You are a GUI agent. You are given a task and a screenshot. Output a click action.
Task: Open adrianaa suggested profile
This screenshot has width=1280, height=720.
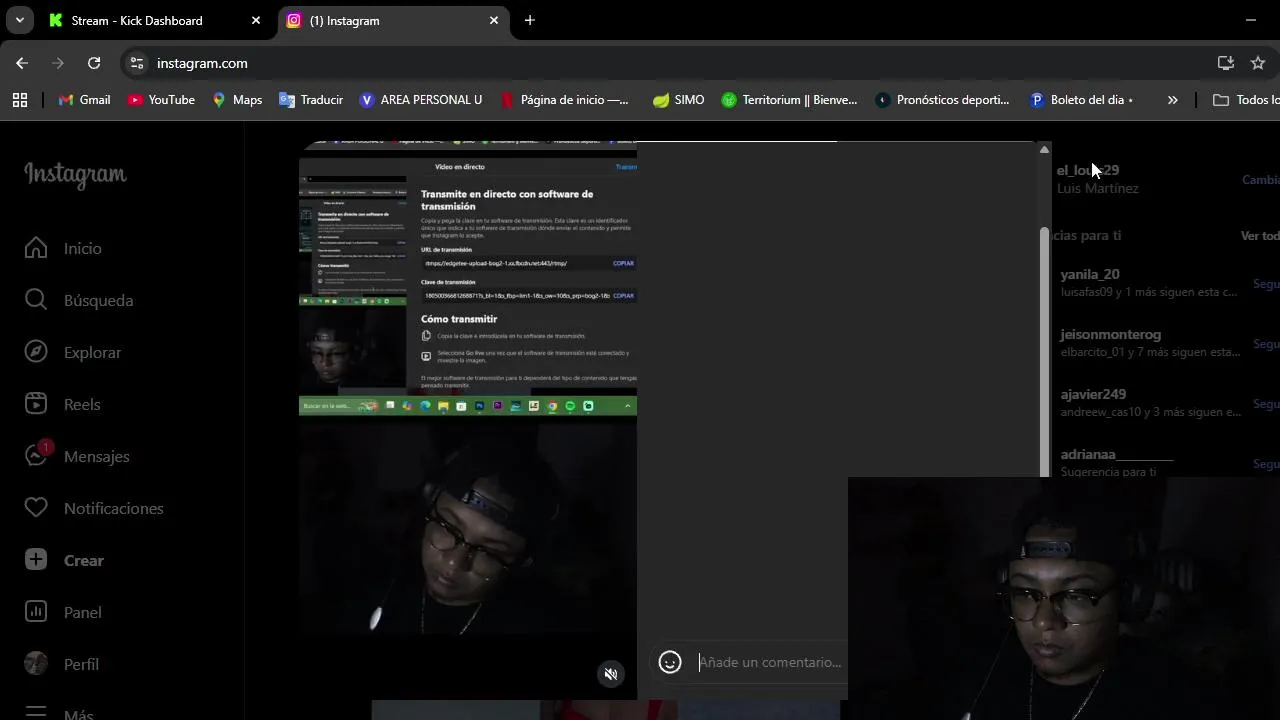pyautogui.click(x=1116, y=454)
